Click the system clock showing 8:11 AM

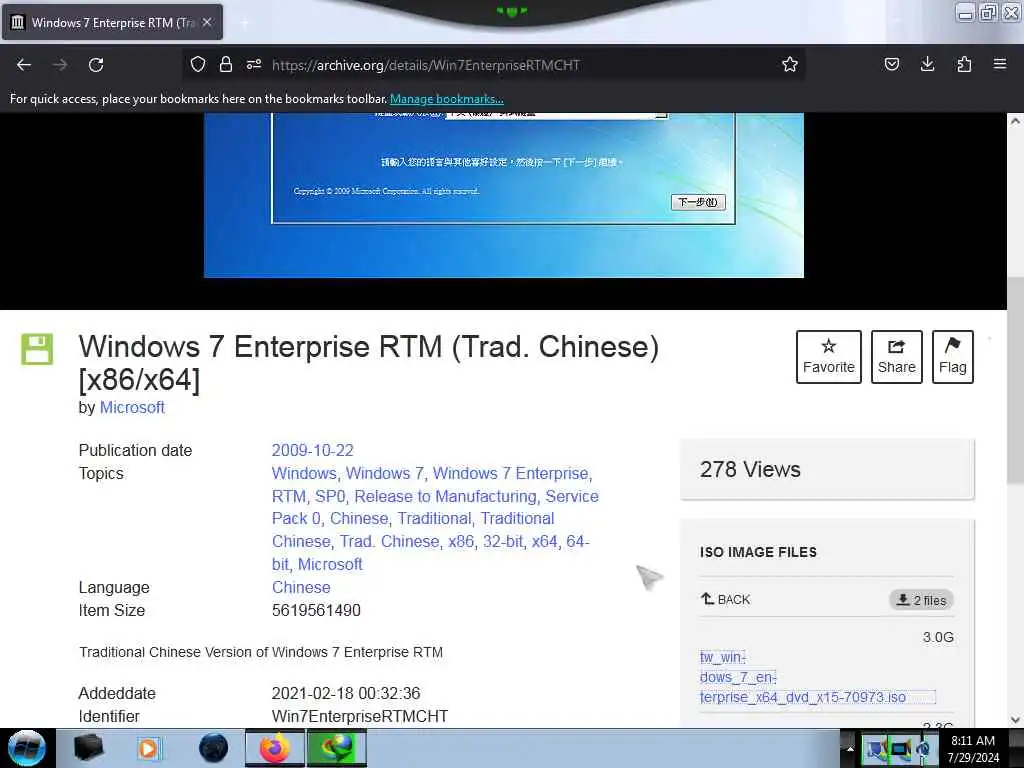click(973, 748)
